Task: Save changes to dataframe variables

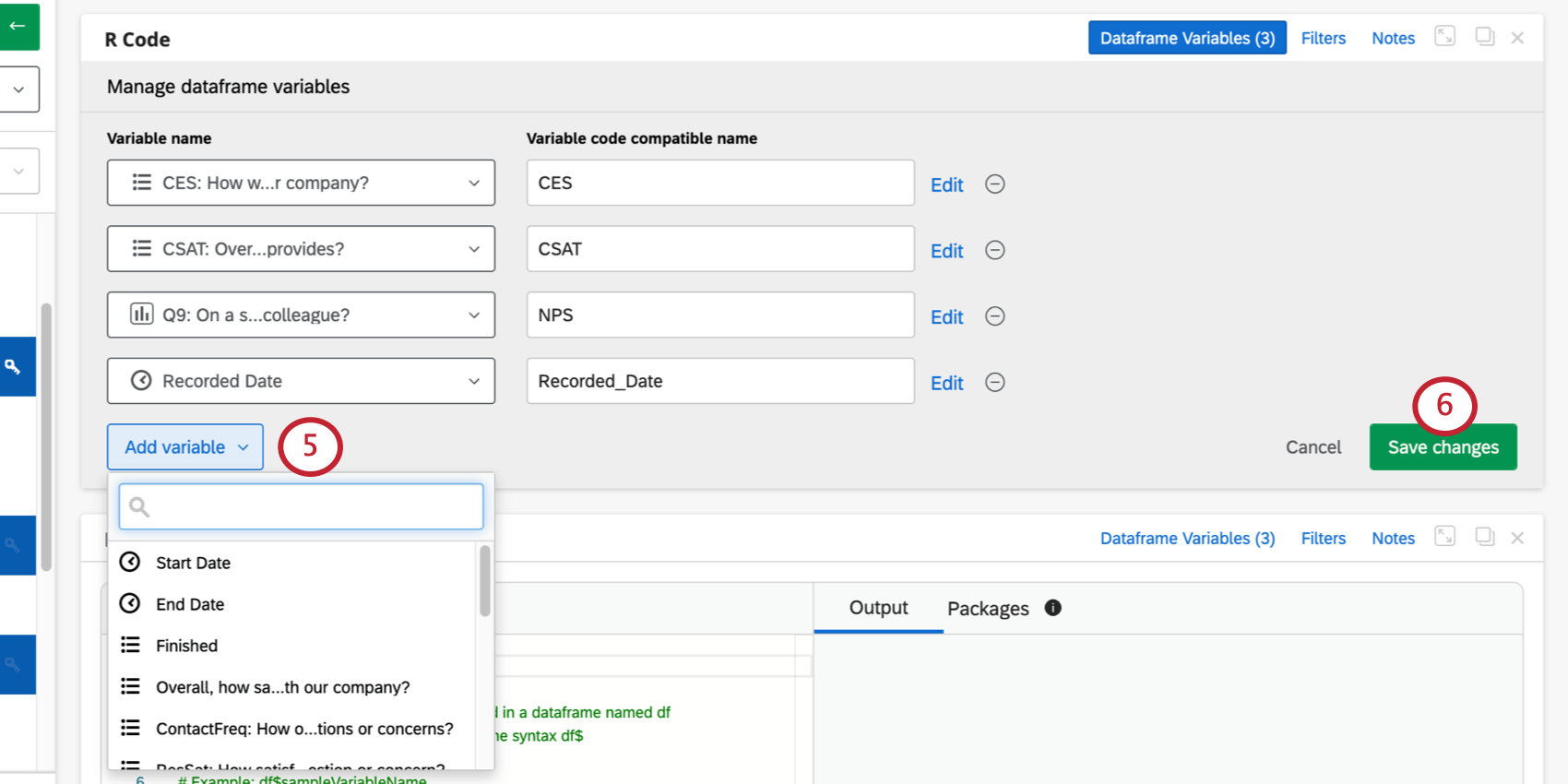Action: [x=1443, y=447]
